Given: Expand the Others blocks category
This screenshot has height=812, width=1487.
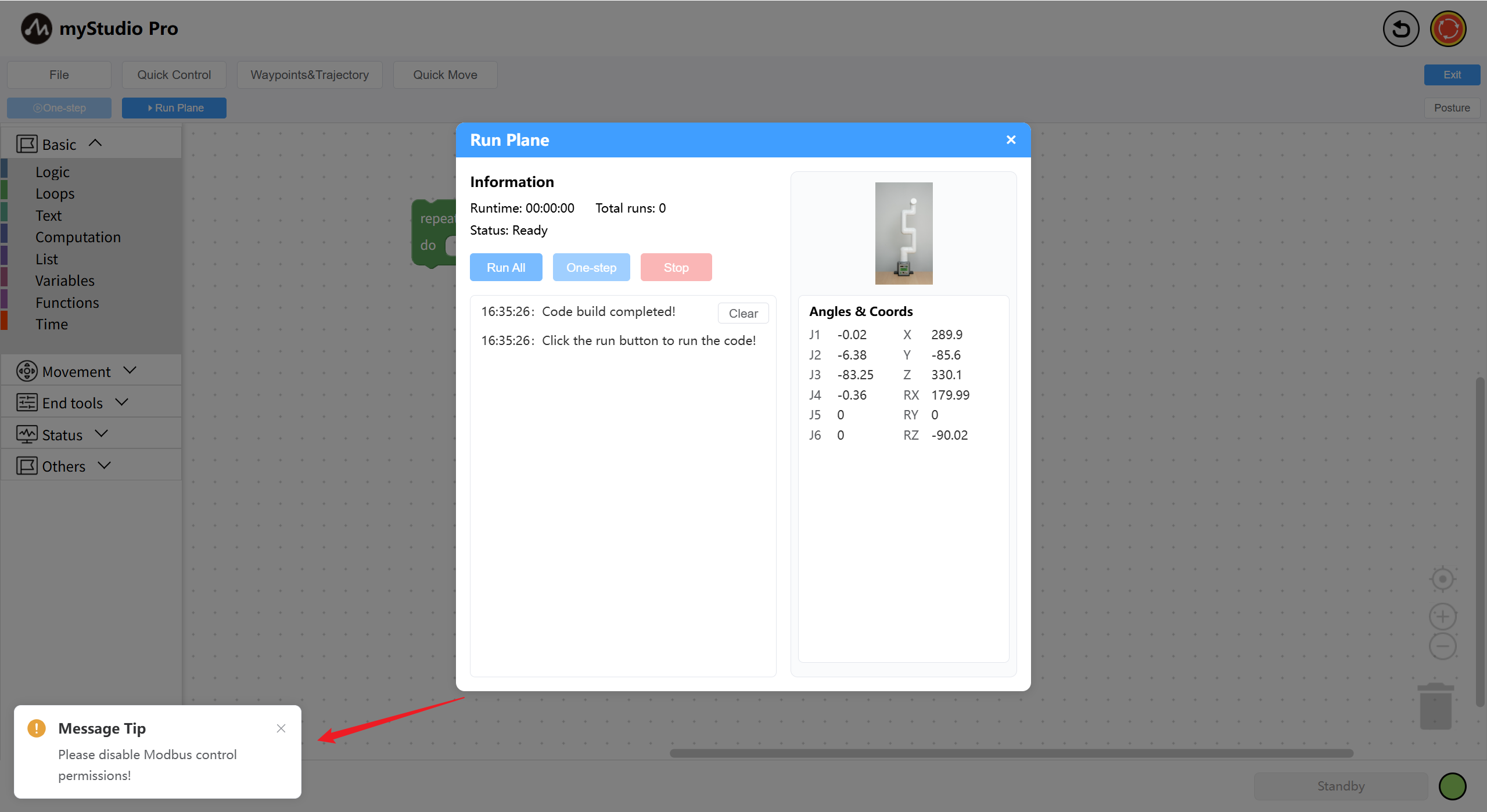Looking at the screenshot, I should 104,466.
